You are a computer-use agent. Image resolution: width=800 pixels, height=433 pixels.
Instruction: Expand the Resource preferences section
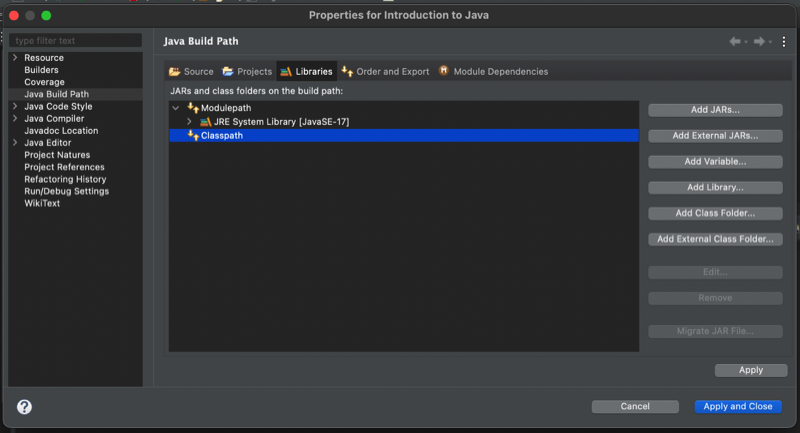pyautogui.click(x=14, y=58)
